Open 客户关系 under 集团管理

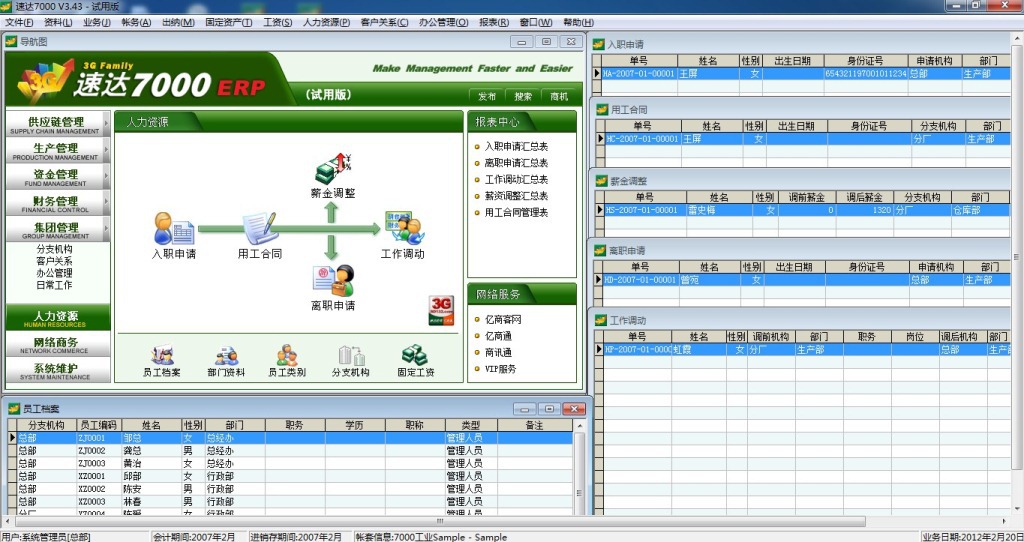[x=54, y=261]
